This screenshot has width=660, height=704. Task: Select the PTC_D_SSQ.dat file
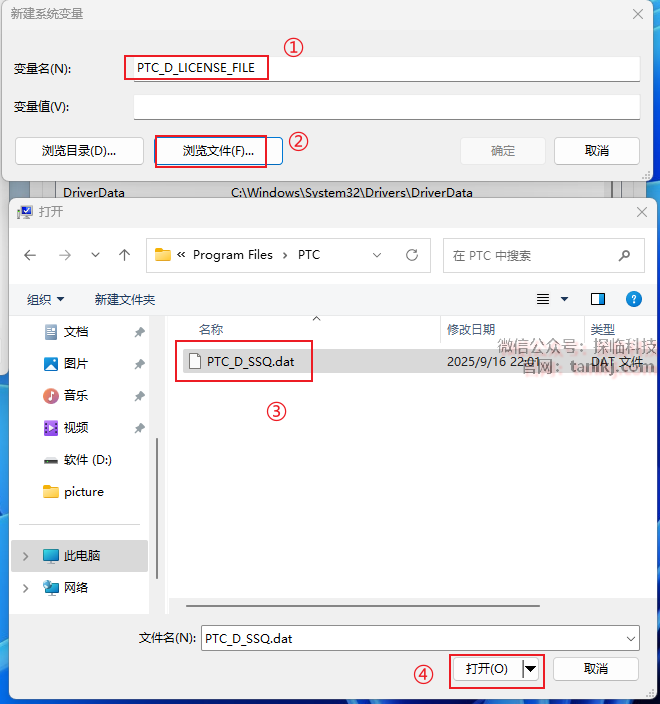click(x=250, y=361)
